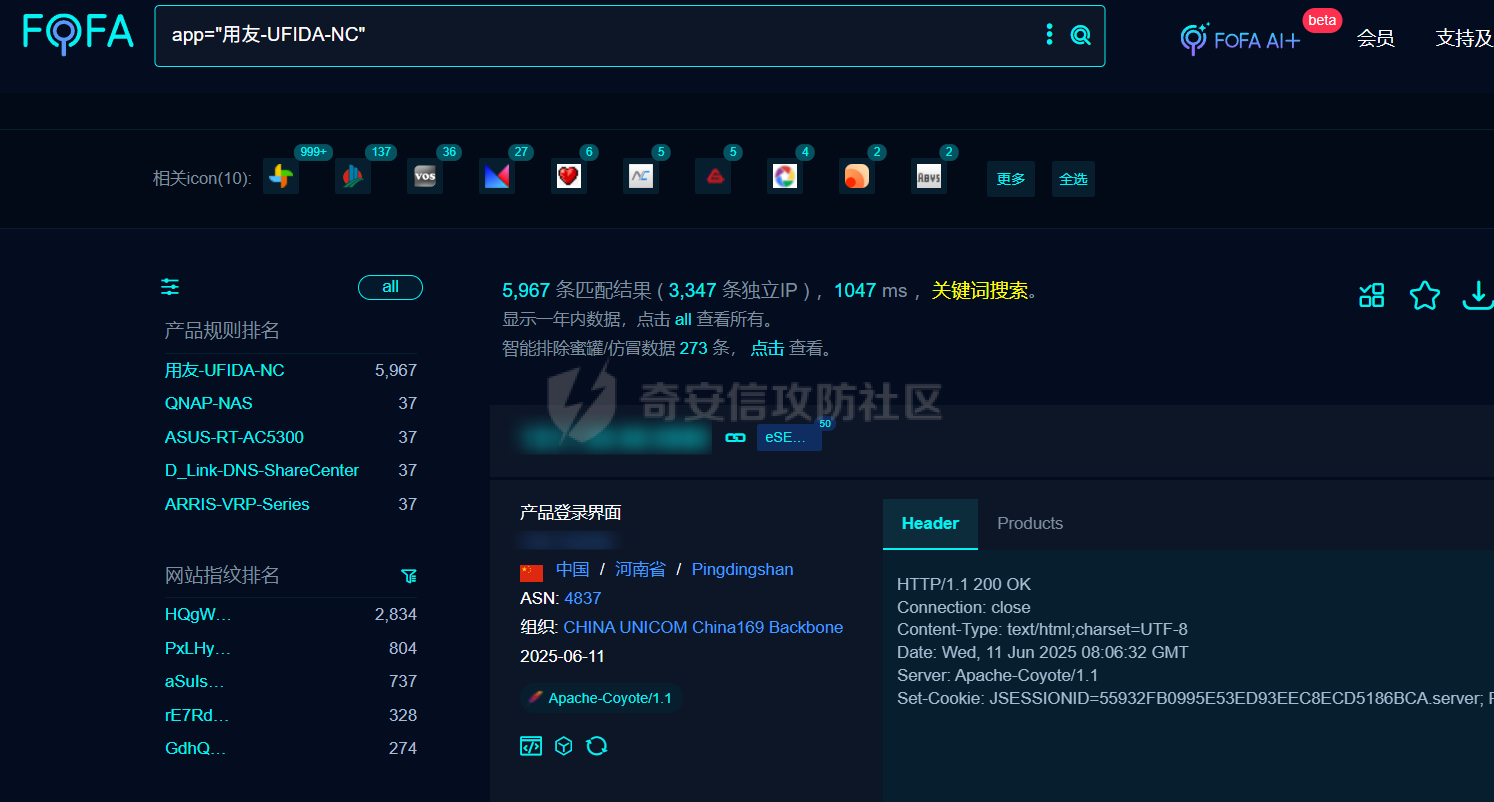
Task: Filter by 用友-UFIDA-NC product rule
Action: (225, 370)
